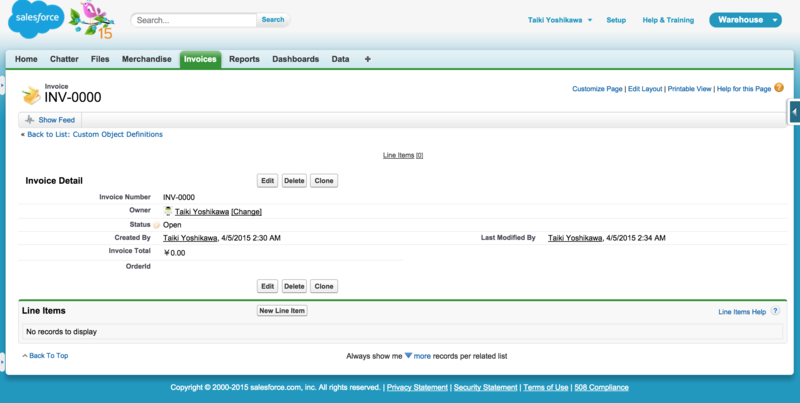Click the Show Feed pulse icon
The height and width of the screenshot is (403, 800).
pyautogui.click(x=30, y=120)
